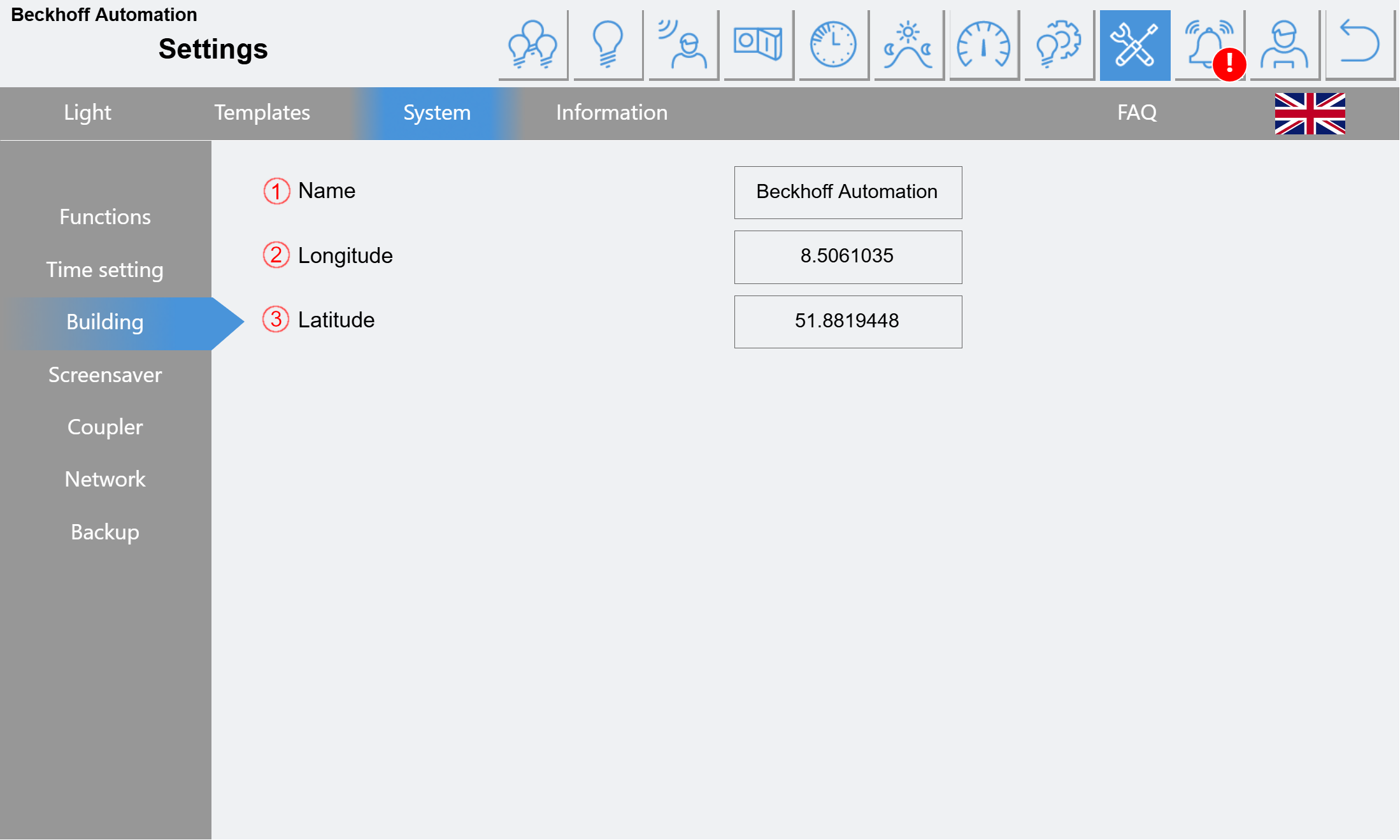Edit the Name field Beckhoff Automation
Image resolution: width=1400 pixels, height=840 pixels.
pos(848,192)
